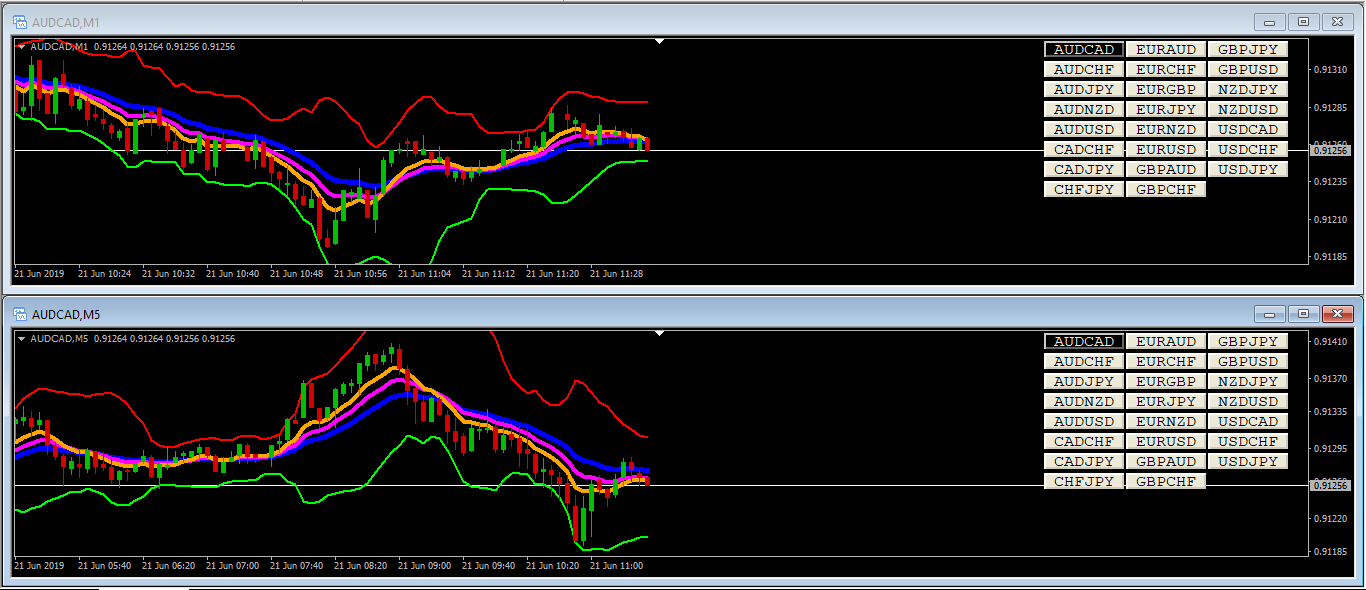Click the '21 Jun 11:28' time label in M1 chart
The width and height of the screenshot is (1366, 590).
(x=616, y=272)
